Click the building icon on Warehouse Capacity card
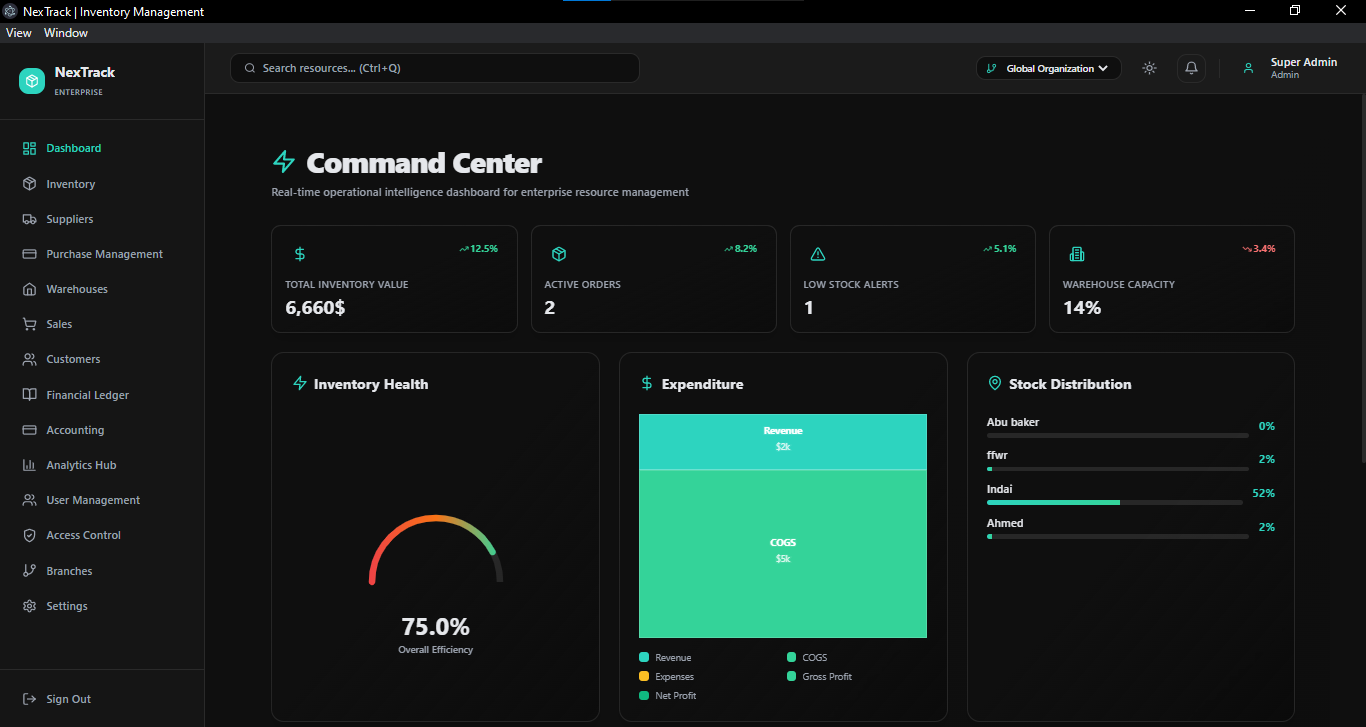The height and width of the screenshot is (727, 1366). [x=1077, y=254]
